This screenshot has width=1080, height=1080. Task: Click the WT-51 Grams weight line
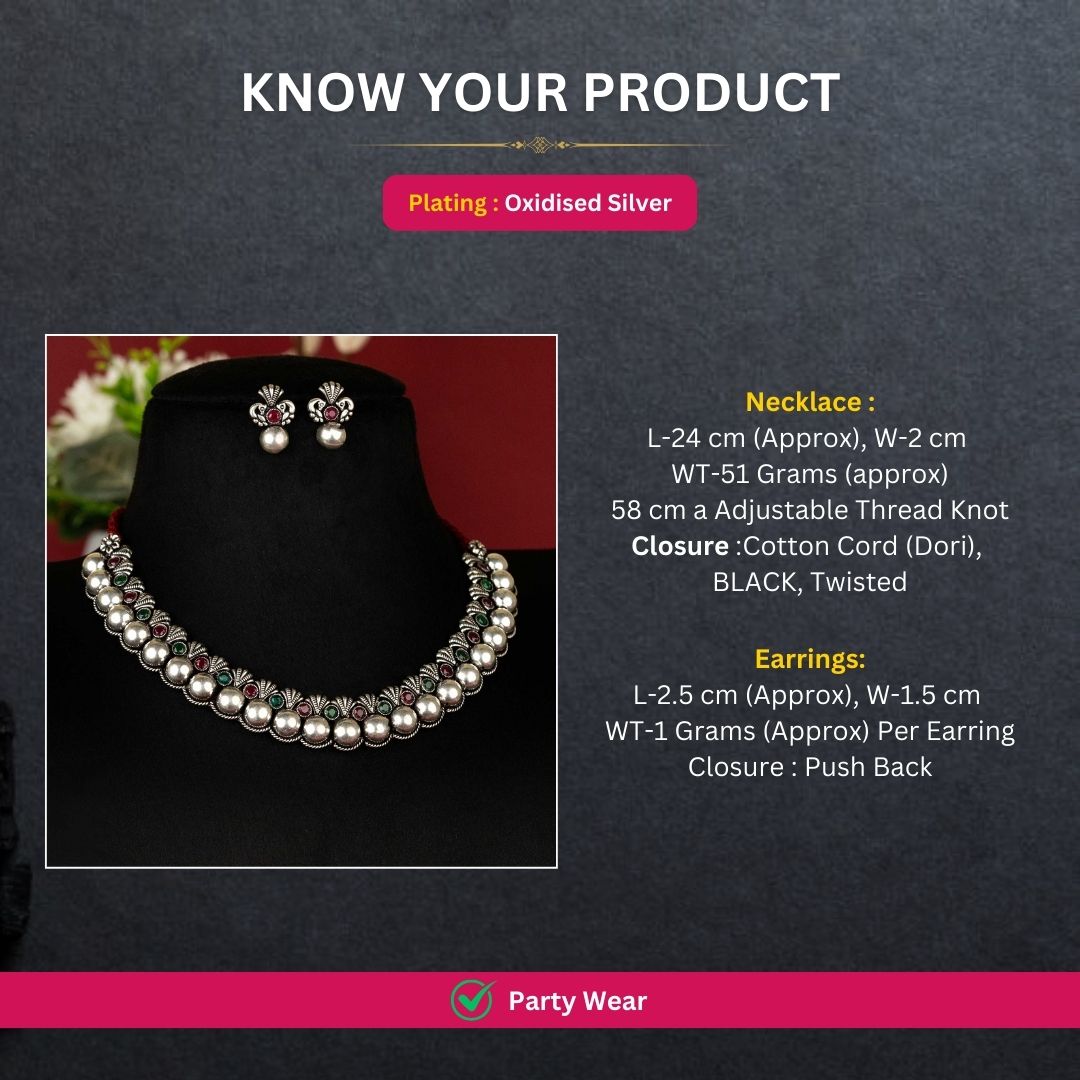click(x=810, y=473)
